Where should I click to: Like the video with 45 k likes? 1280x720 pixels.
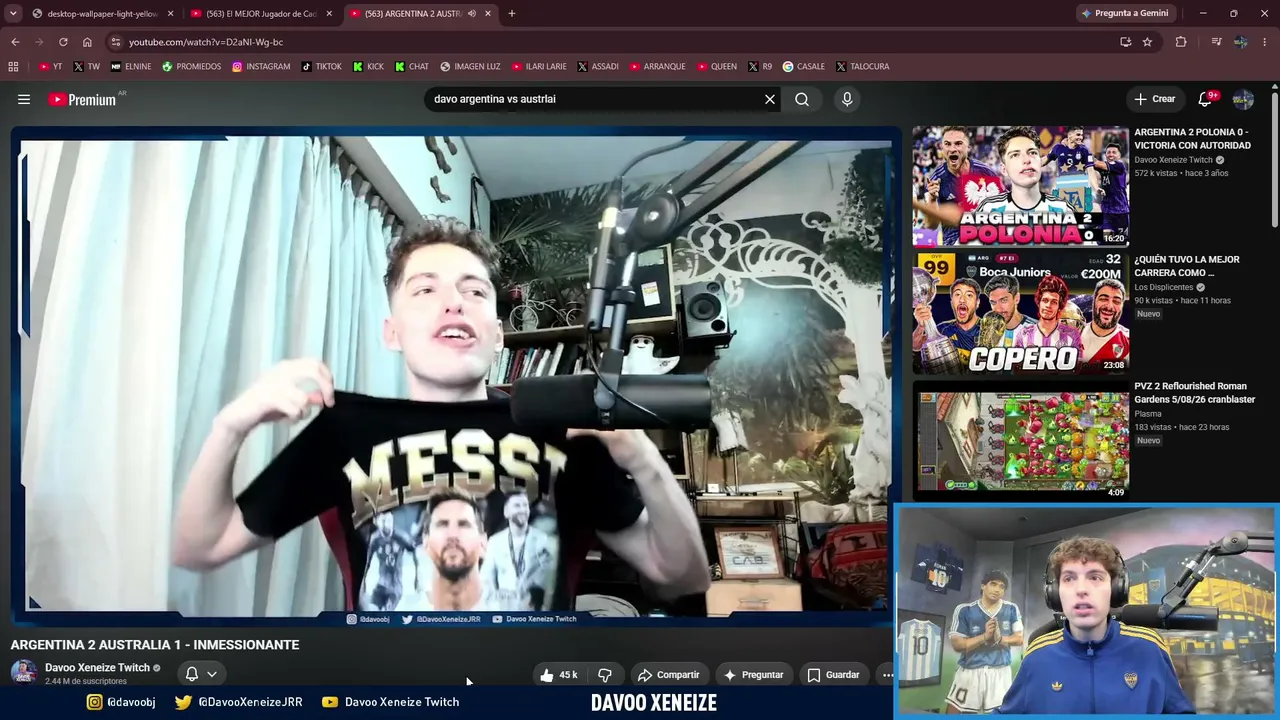click(x=559, y=675)
